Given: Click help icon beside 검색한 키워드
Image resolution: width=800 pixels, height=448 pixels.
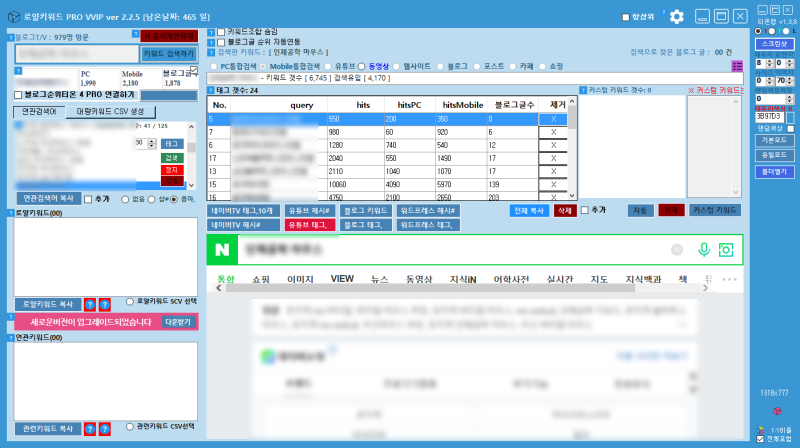Looking at the screenshot, I should click(x=211, y=52).
